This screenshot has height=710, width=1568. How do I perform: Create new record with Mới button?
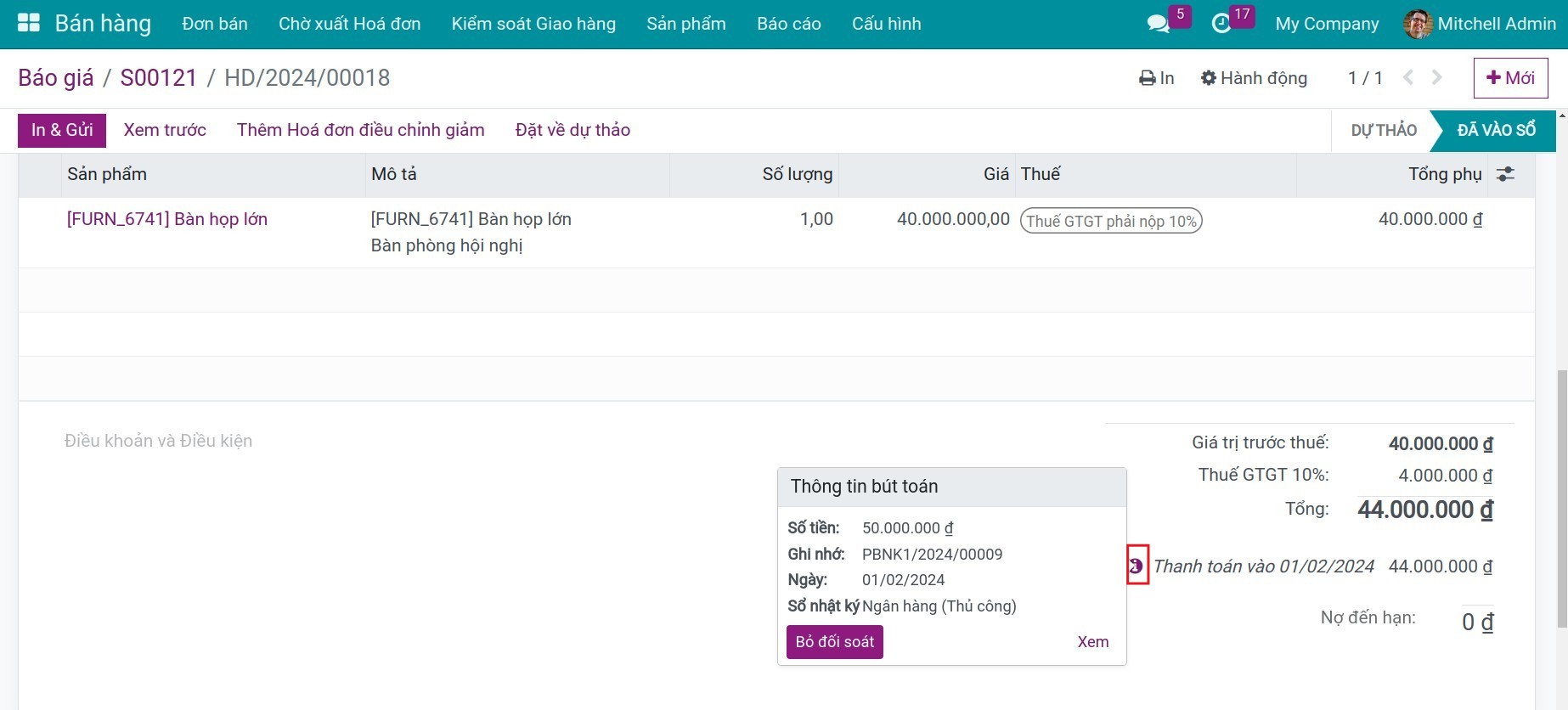pyautogui.click(x=1510, y=78)
